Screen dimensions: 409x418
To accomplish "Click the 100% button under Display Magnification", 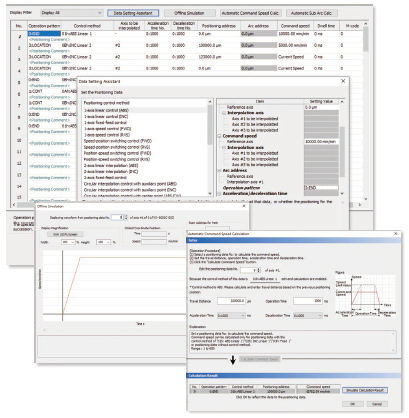I will pyautogui.click(x=65, y=234).
